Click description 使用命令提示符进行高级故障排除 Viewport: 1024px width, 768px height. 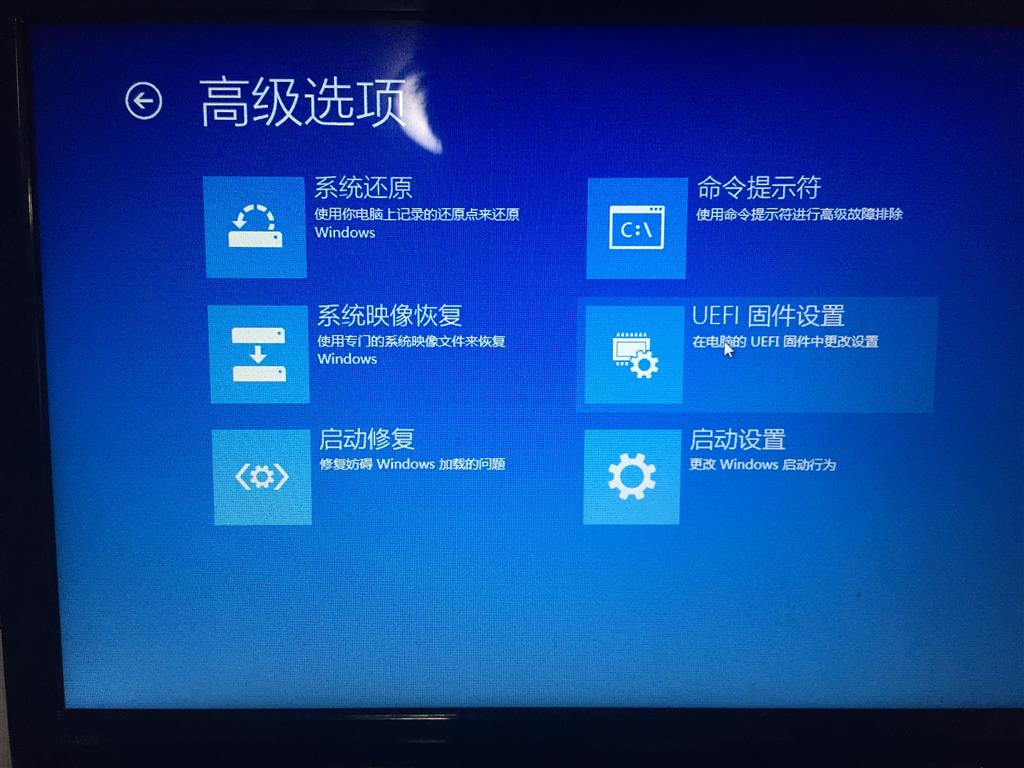799,214
